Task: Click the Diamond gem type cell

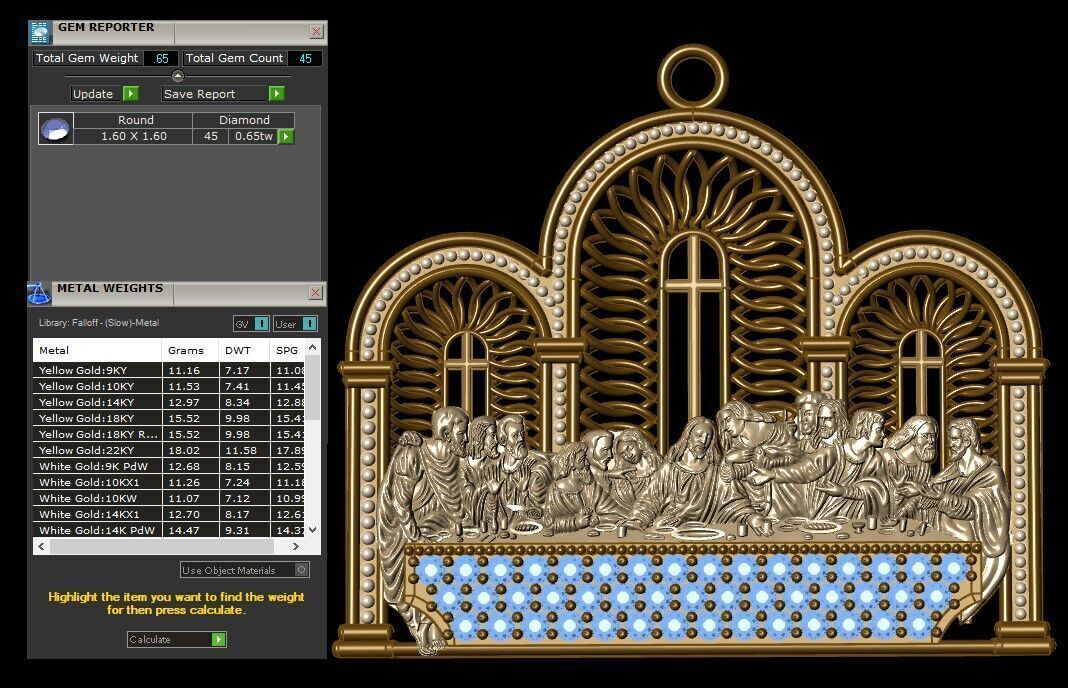Action: pyautogui.click(x=244, y=120)
